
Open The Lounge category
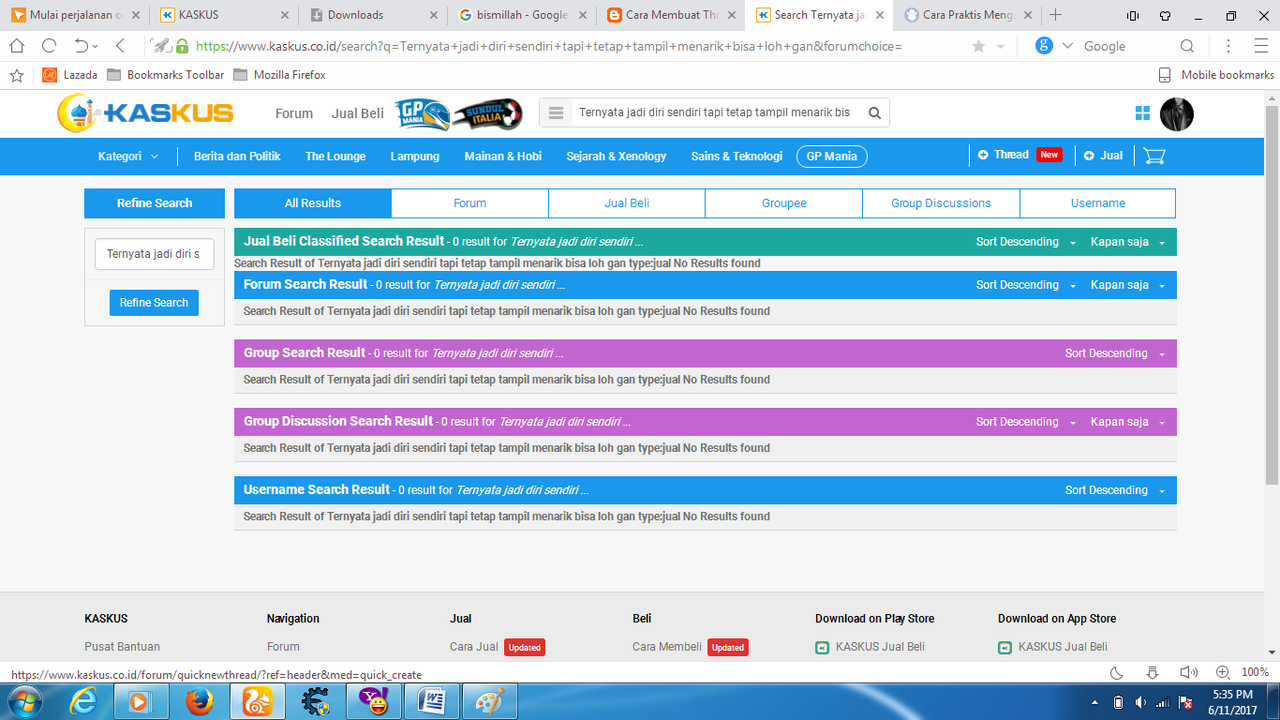click(335, 156)
